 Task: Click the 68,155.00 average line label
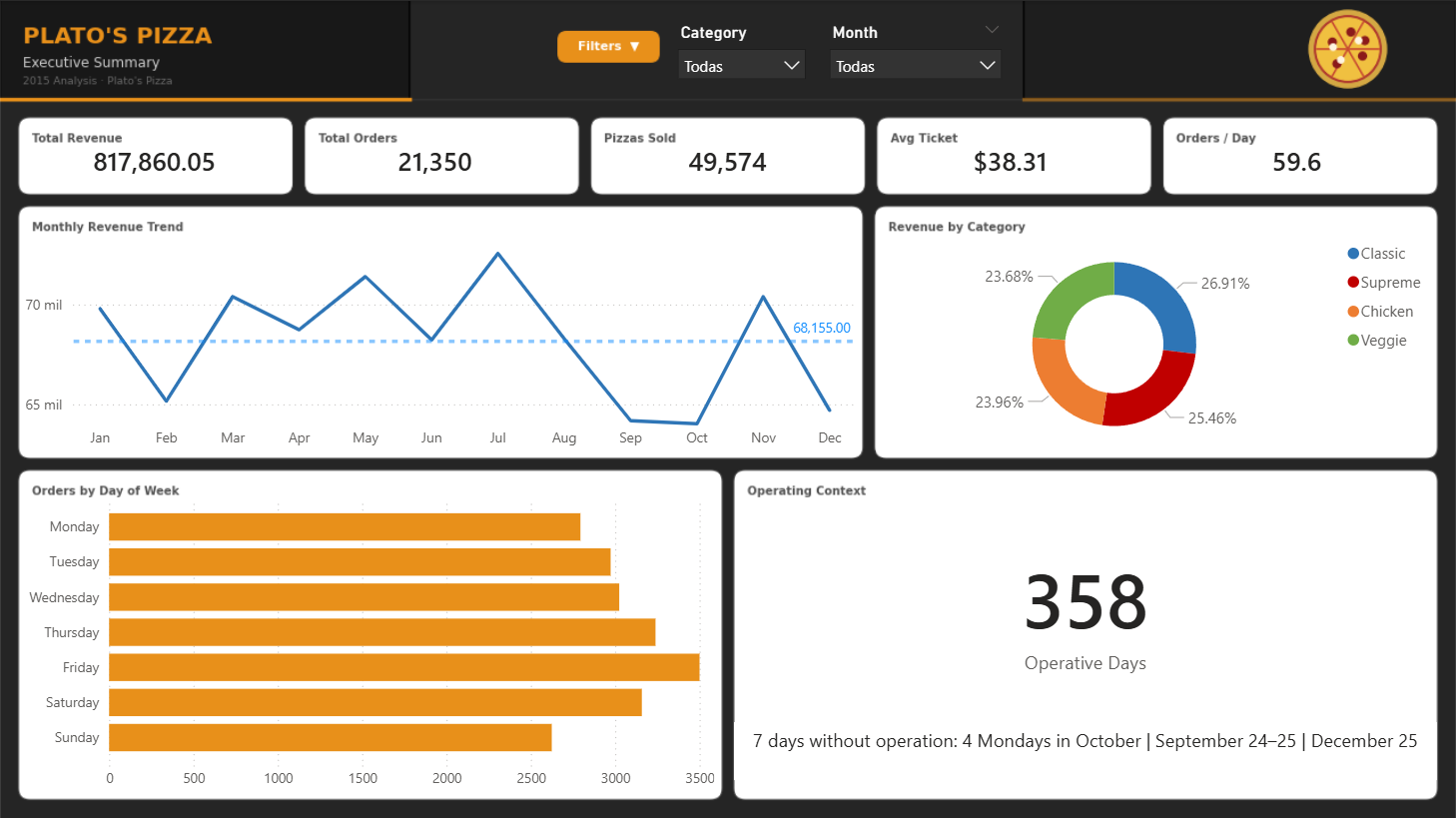click(x=821, y=328)
